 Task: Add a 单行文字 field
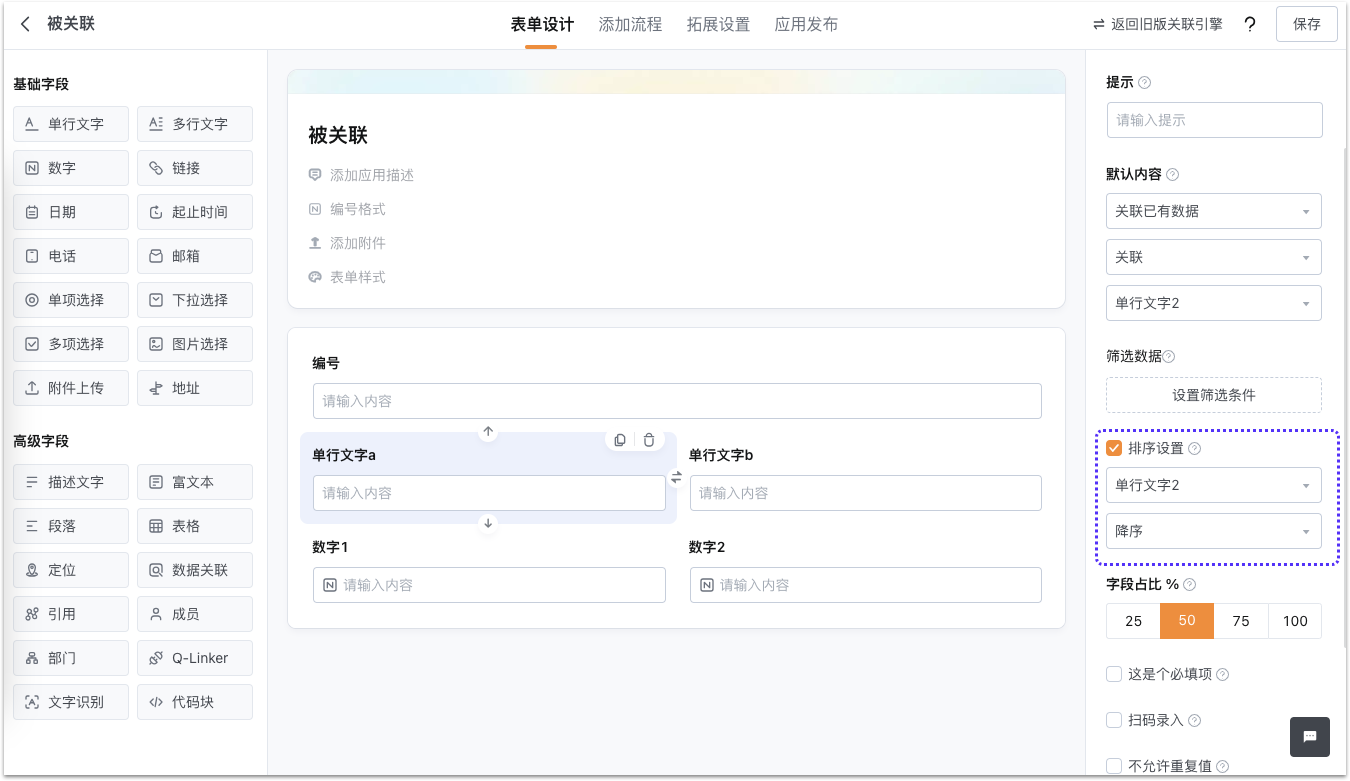point(71,124)
